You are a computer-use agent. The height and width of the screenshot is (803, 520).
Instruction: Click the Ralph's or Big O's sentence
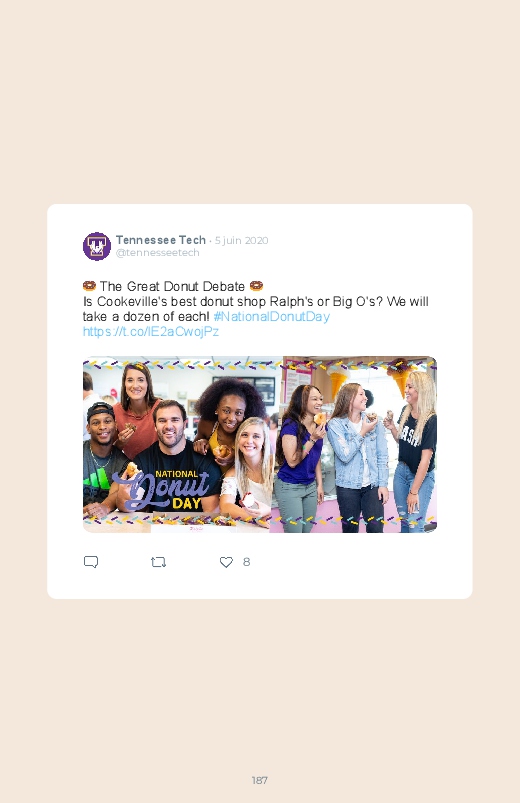(x=256, y=309)
